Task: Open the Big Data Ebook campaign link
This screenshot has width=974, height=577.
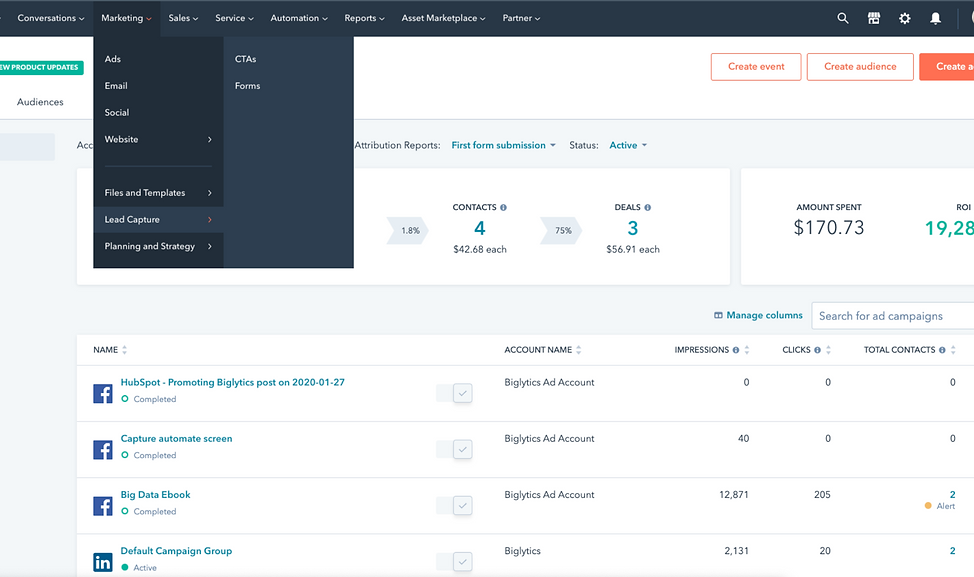Action: click(x=155, y=494)
